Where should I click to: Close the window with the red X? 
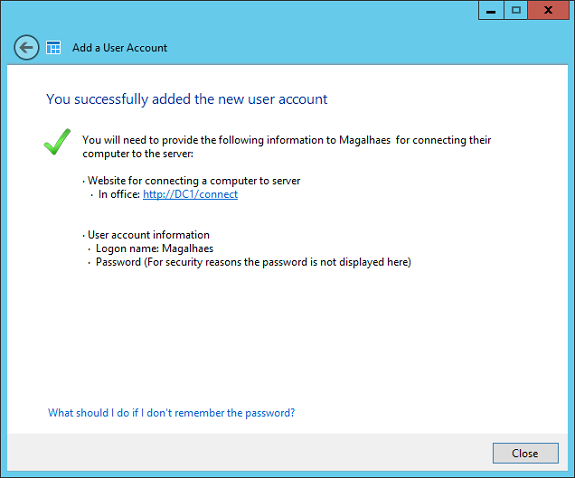pyautogui.click(x=548, y=10)
